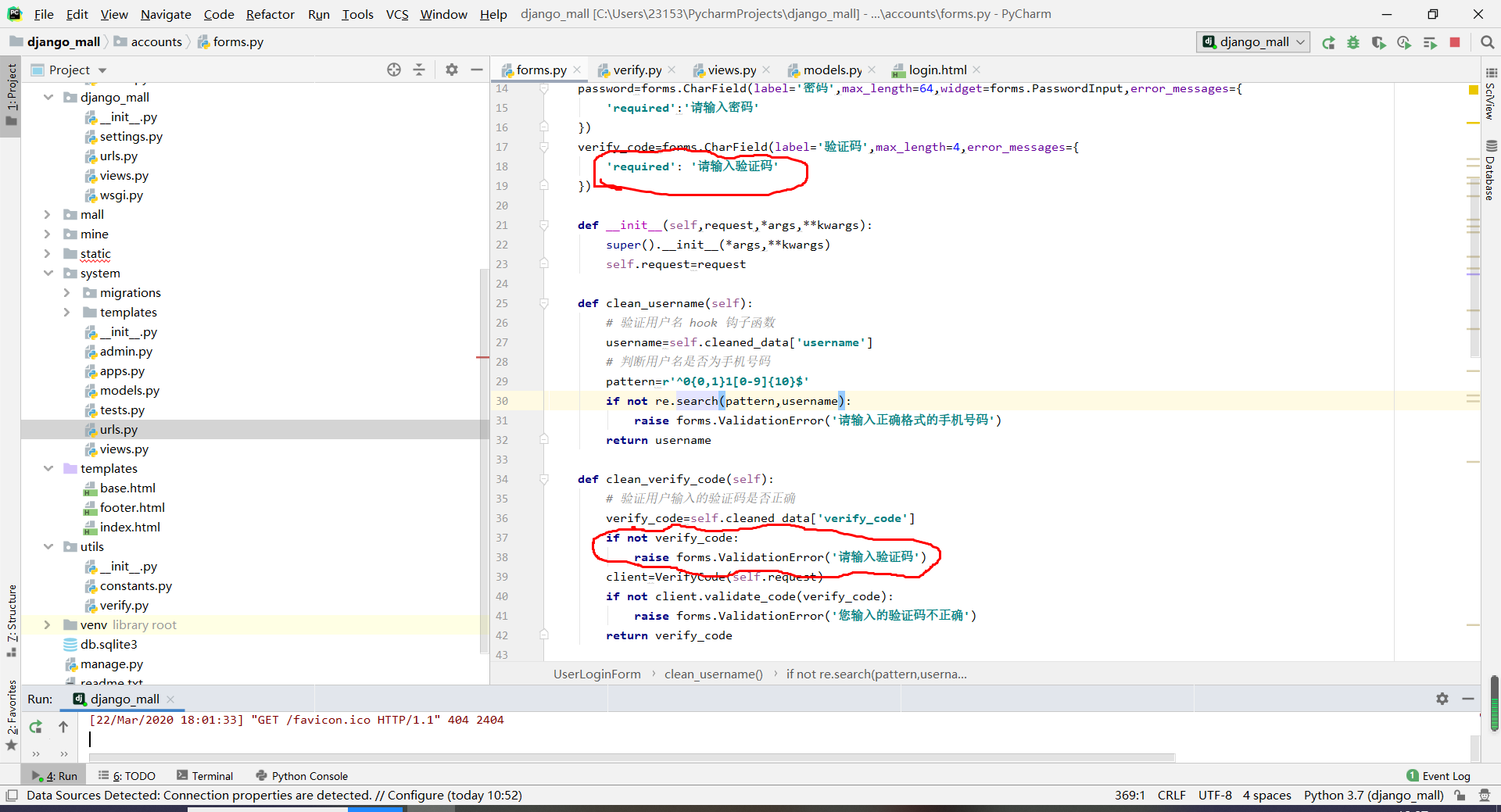Image resolution: width=1501 pixels, height=812 pixels.
Task: Select base.html in the templates folder
Action: pyautogui.click(x=127, y=488)
